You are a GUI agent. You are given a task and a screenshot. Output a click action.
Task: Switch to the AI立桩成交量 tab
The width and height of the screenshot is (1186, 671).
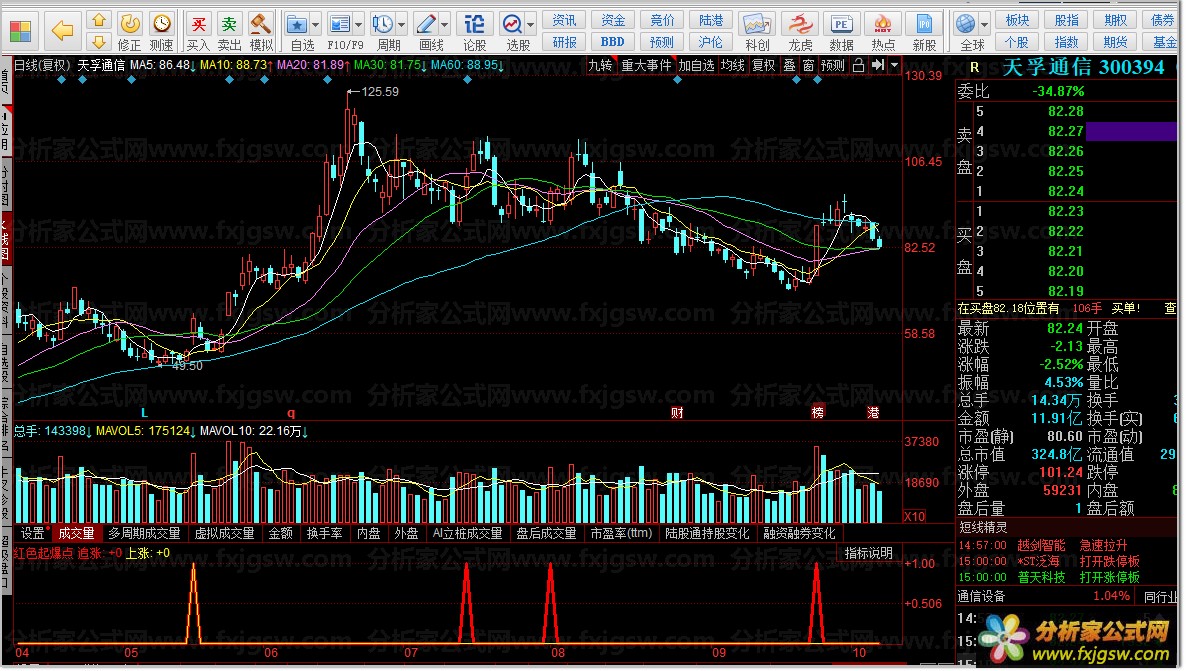[467, 533]
